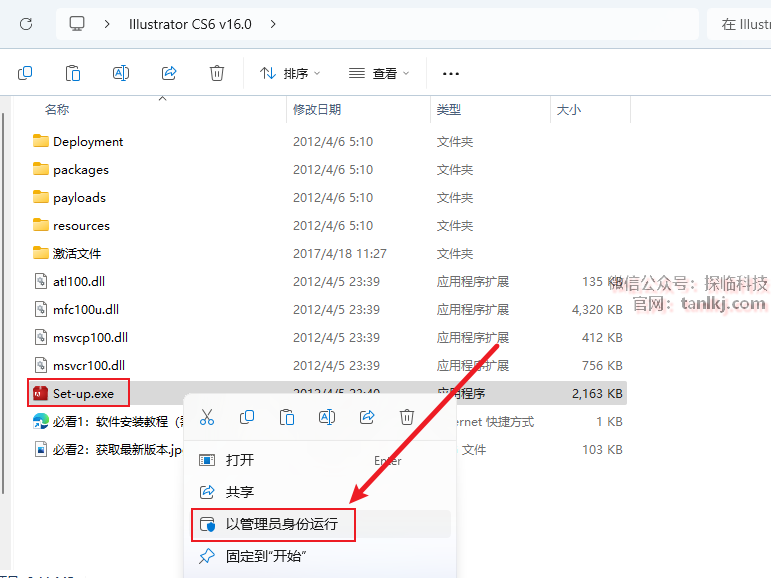The height and width of the screenshot is (578, 771).
Task: Open the three-dots more options menu
Action: pyautogui.click(x=451, y=74)
